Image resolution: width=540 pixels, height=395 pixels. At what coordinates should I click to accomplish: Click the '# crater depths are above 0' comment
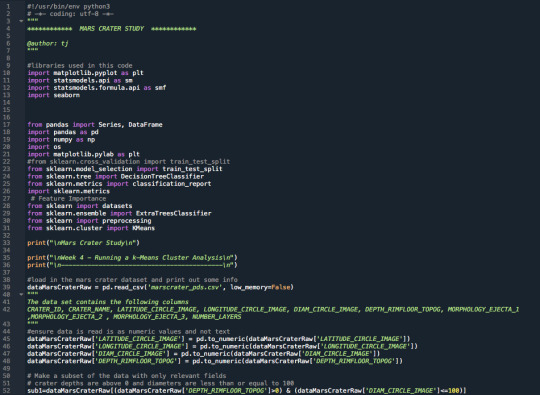tap(160, 383)
